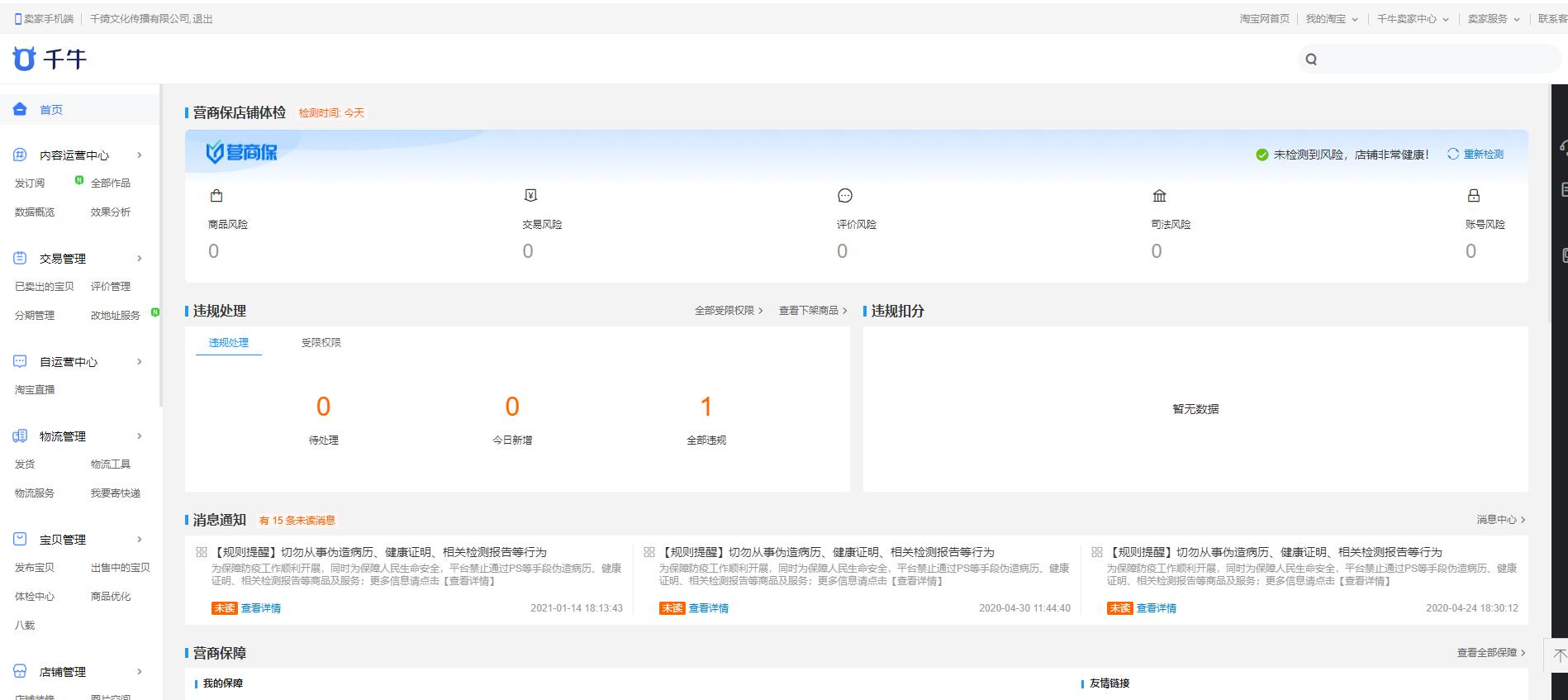
Task: Open 出售中的宝贝 menu item
Action: [121, 568]
